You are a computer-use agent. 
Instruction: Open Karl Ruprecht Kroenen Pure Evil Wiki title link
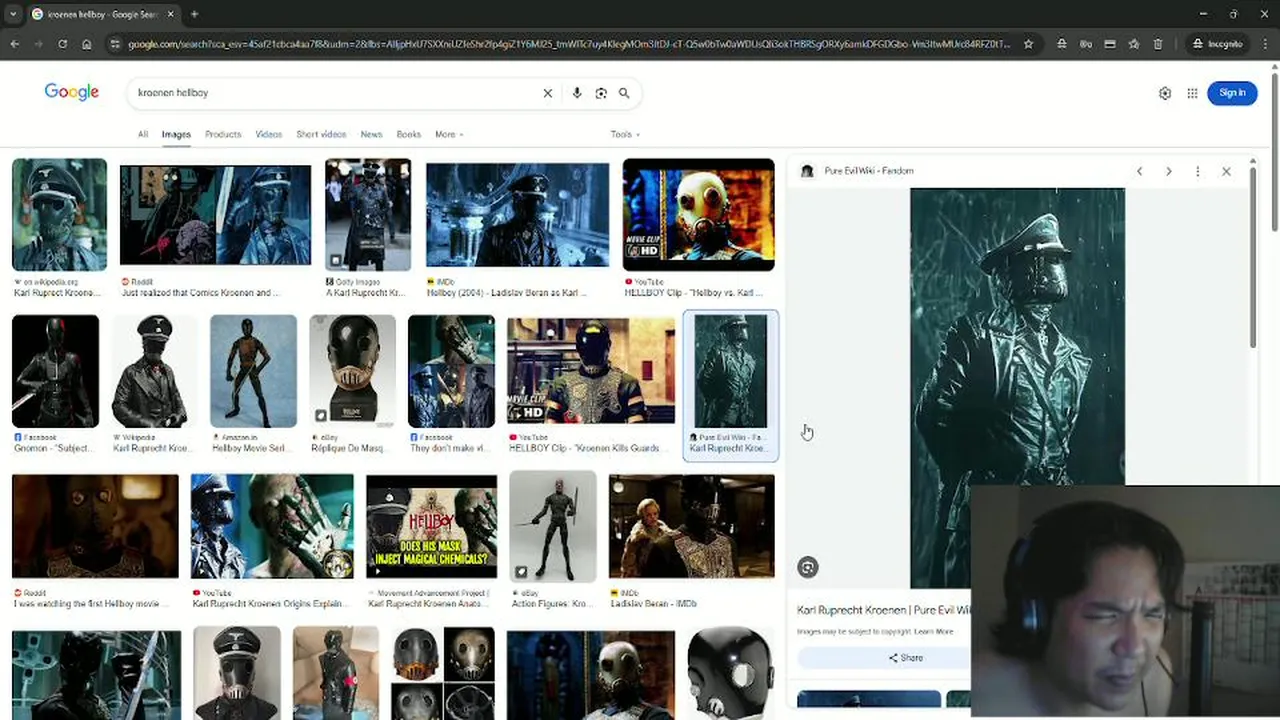point(884,610)
